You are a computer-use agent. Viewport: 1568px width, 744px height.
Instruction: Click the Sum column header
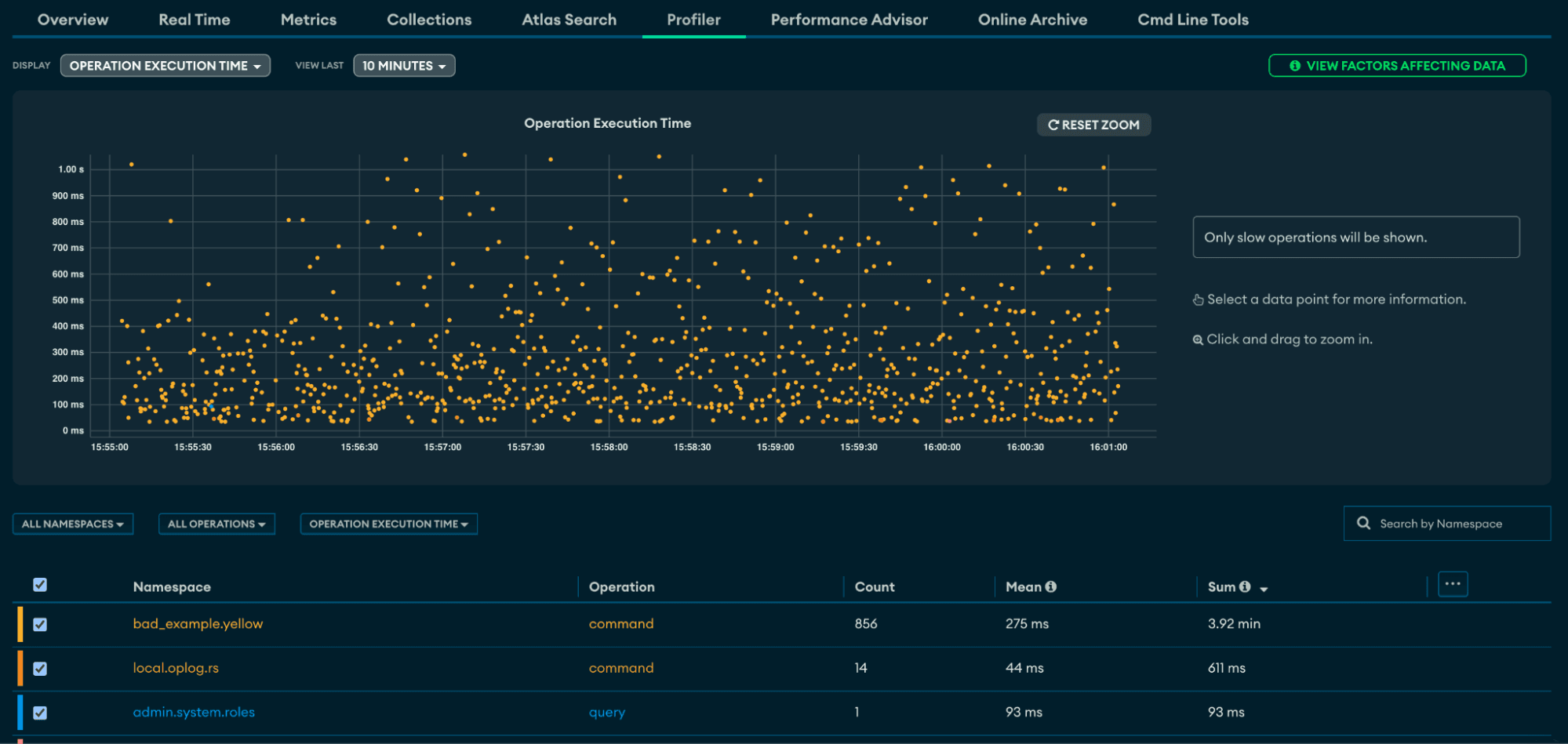(1221, 587)
